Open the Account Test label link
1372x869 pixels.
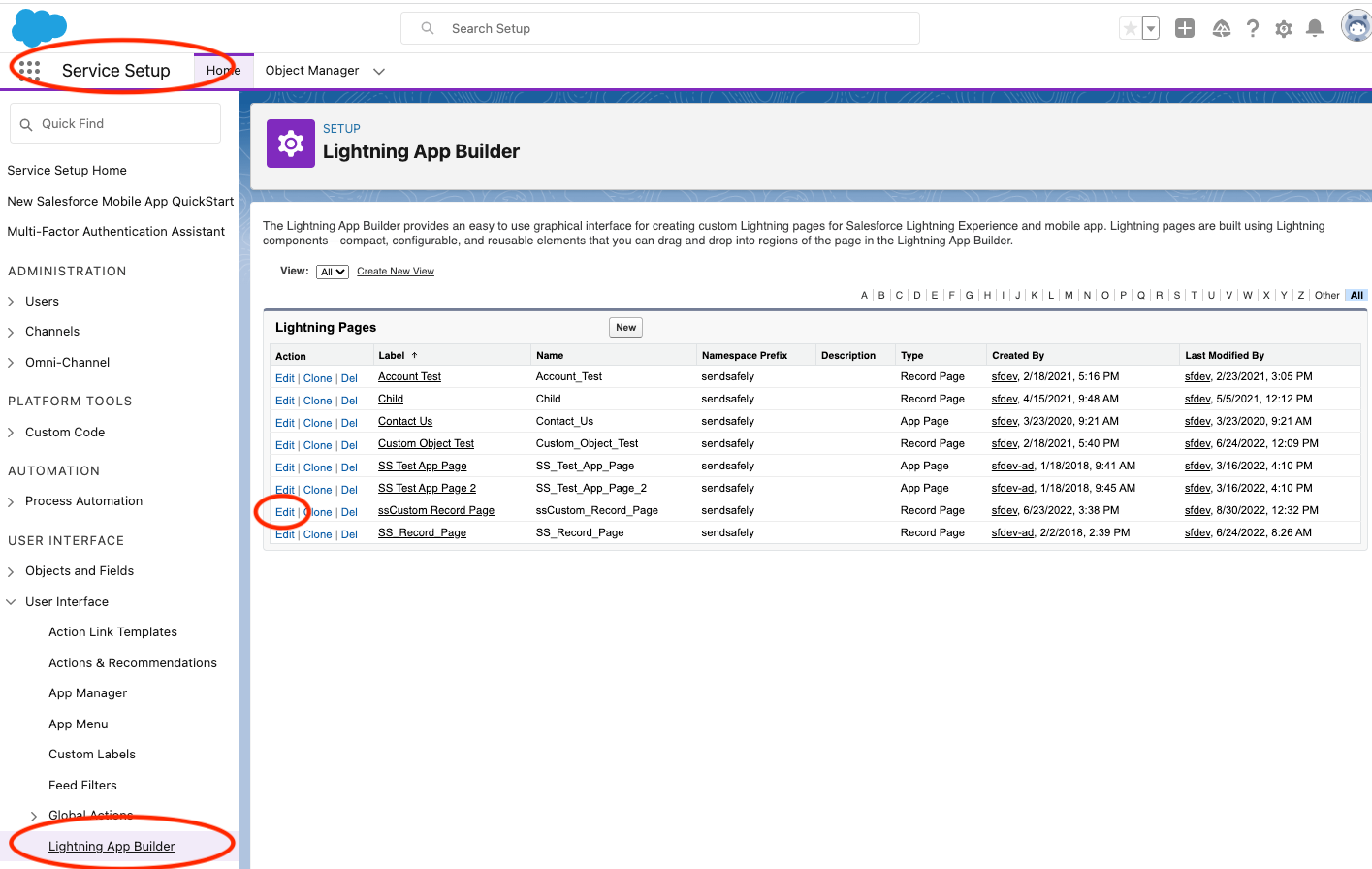click(x=409, y=376)
